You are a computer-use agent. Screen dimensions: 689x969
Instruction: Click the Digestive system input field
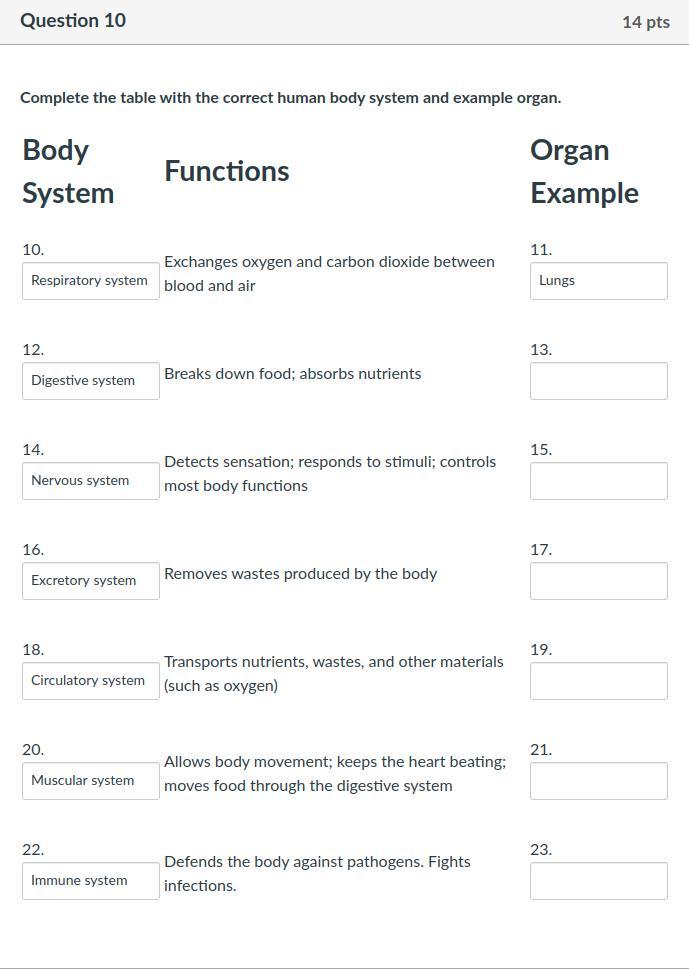pos(90,381)
